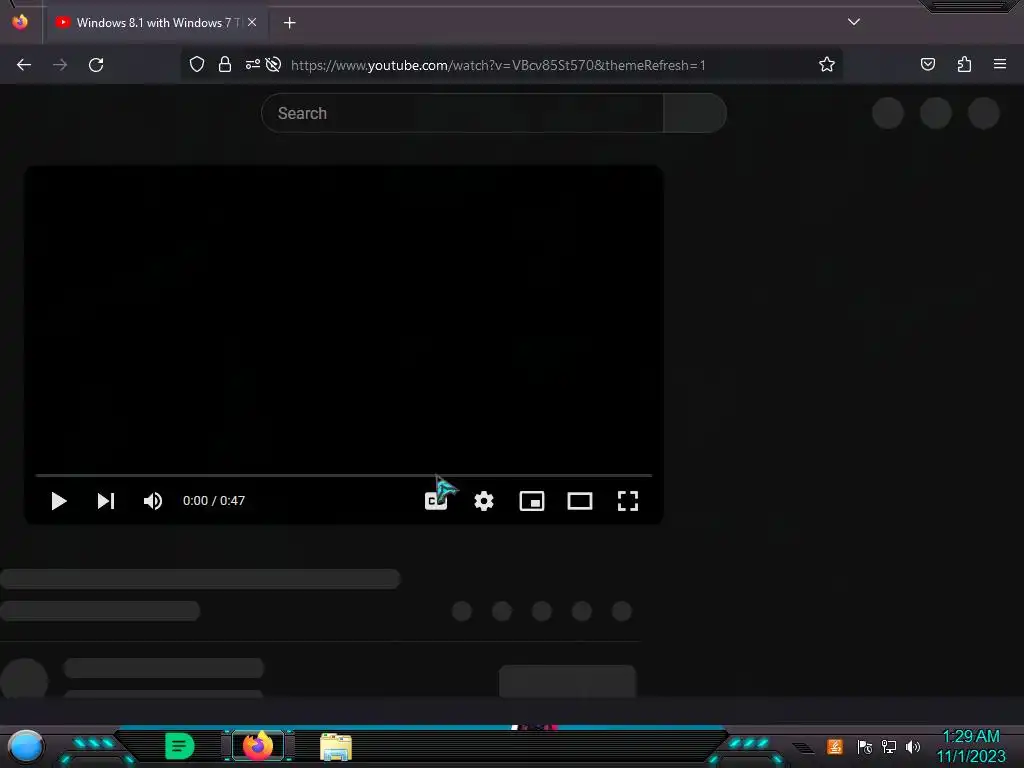
Task: Bookmark this page with the star
Action: (827, 64)
